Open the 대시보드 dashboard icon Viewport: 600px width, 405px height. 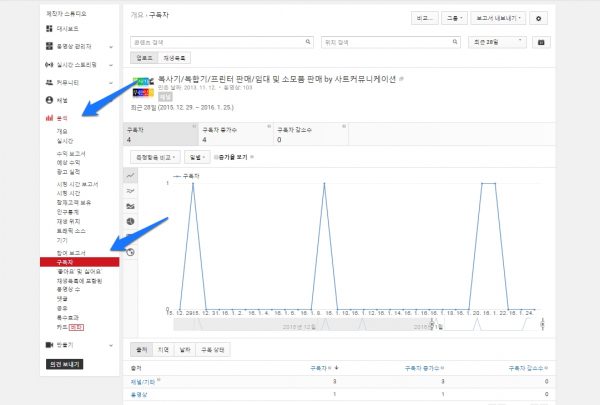point(49,29)
